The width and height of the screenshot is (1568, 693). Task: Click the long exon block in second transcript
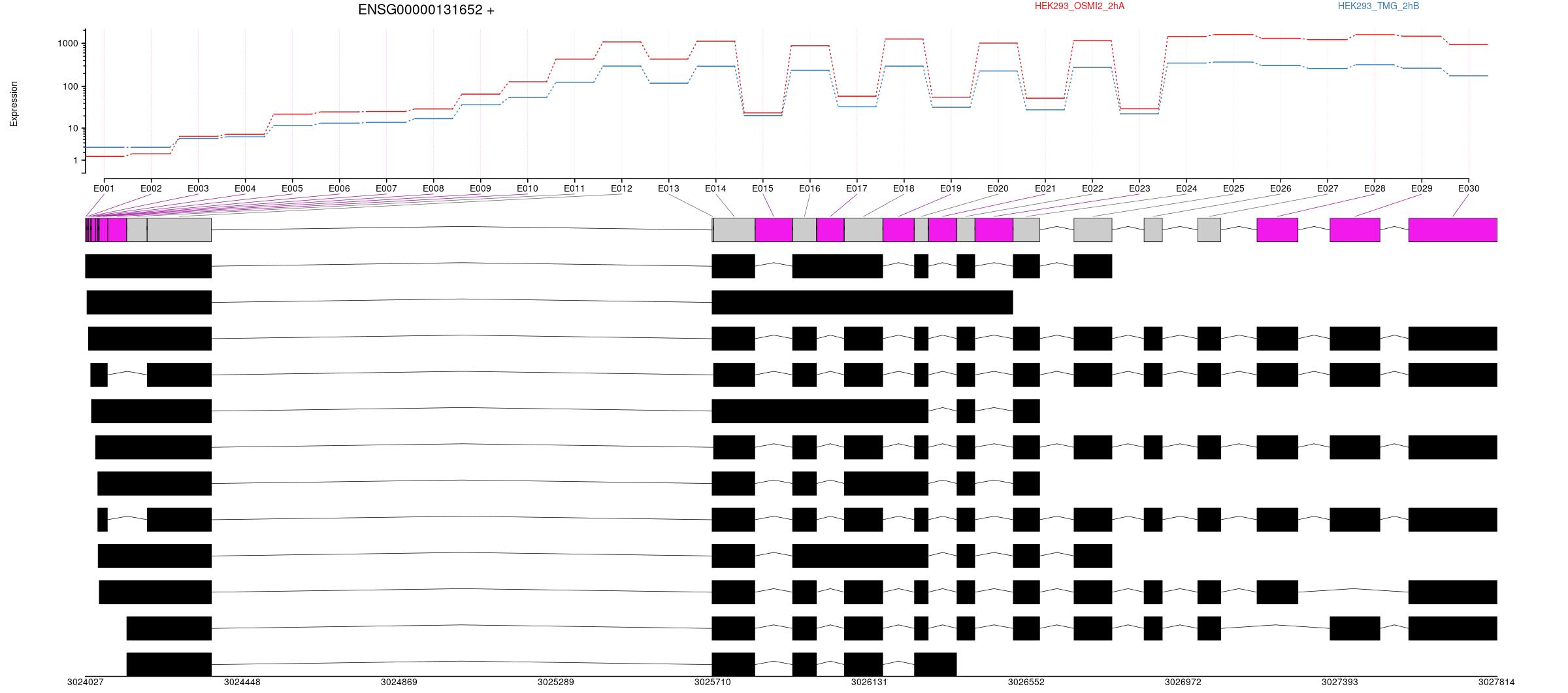(862, 303)
